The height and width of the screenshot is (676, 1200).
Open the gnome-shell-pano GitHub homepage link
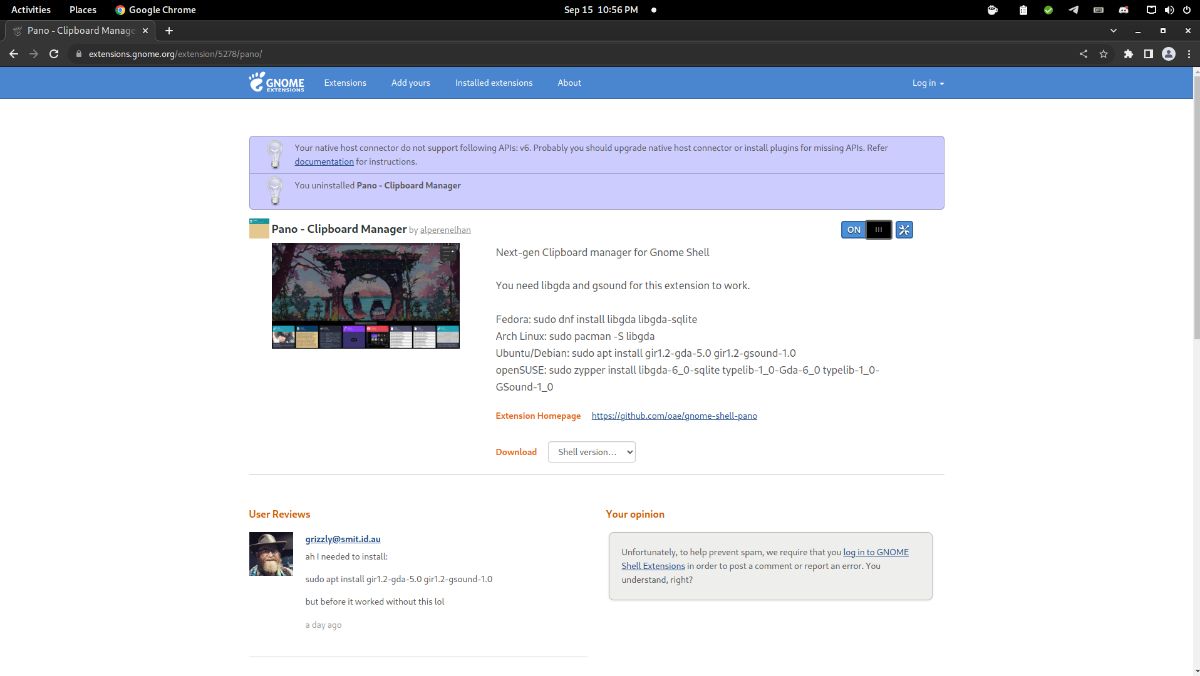click(x=674, y=415)
